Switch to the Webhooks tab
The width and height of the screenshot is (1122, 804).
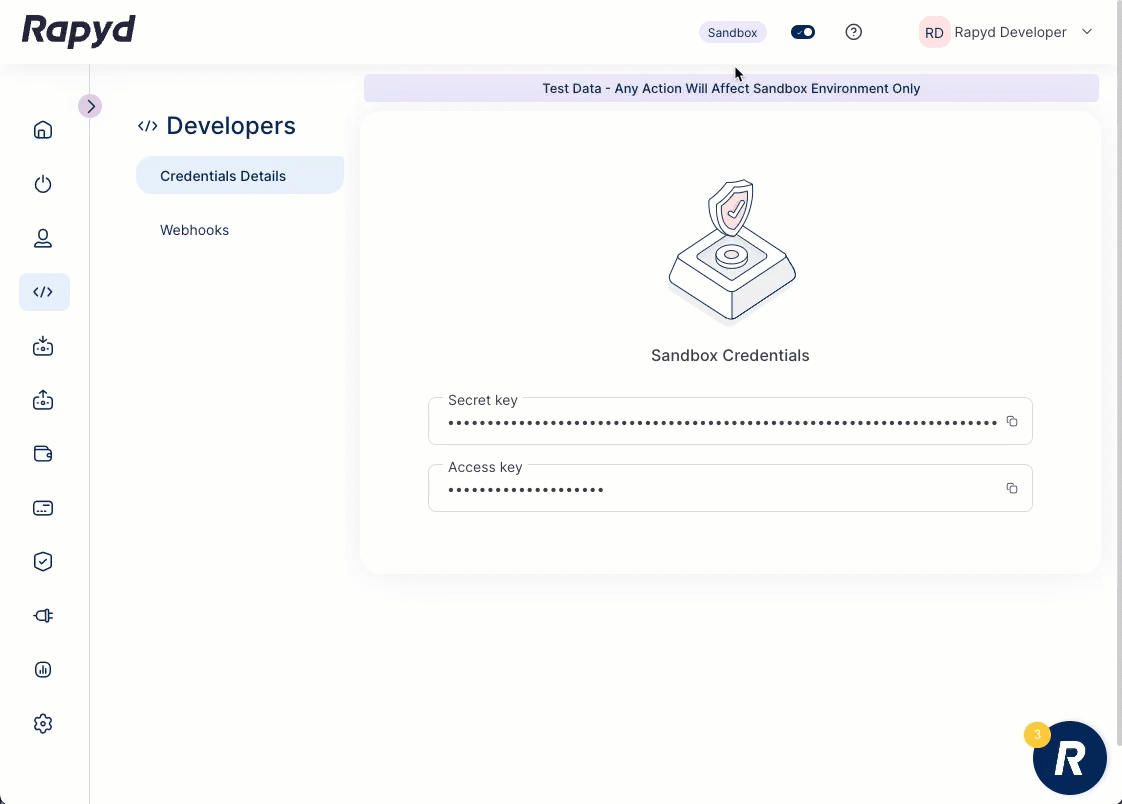pyautogui.click(x=195, y=230)
